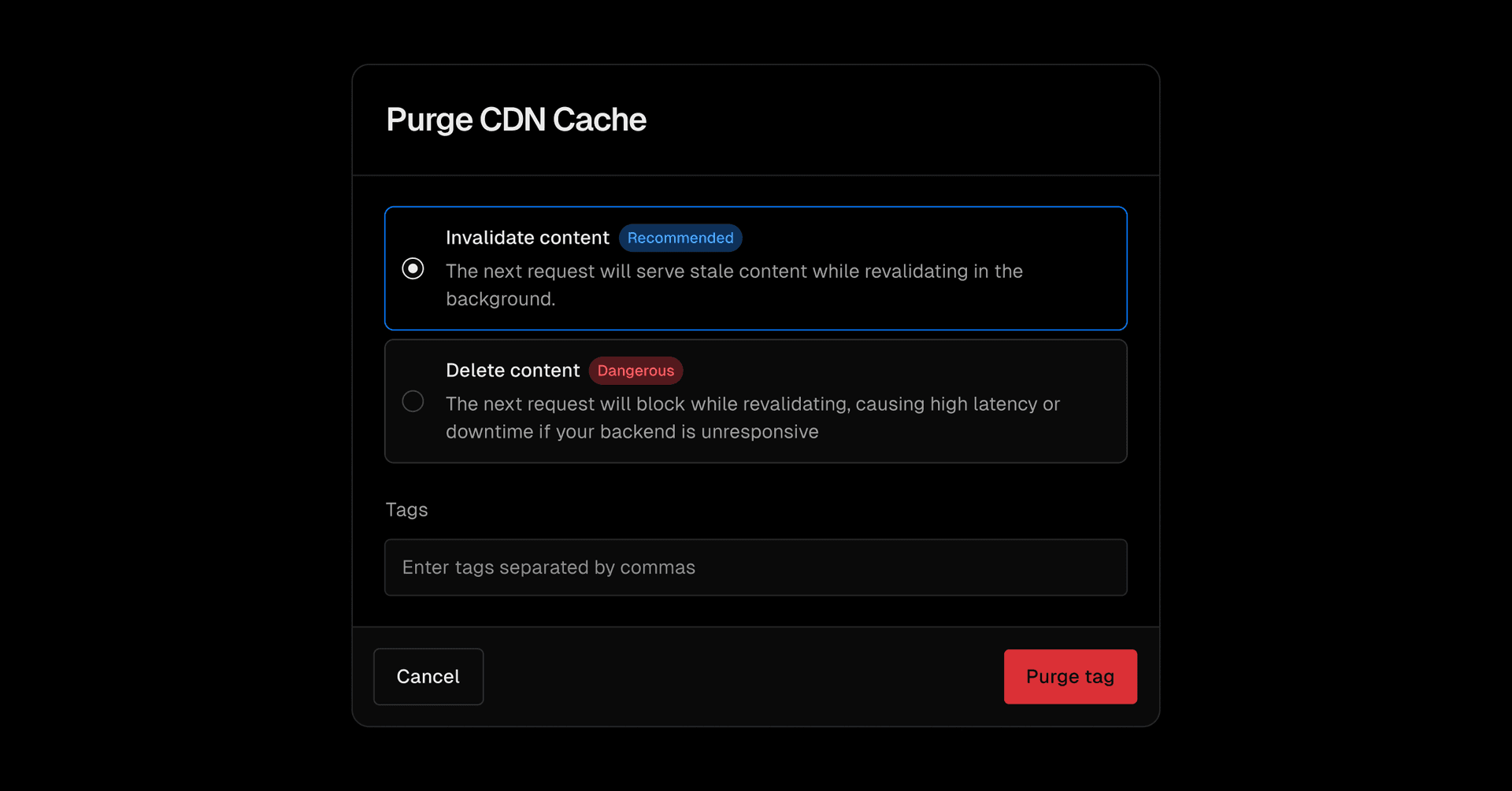Click the word "Cache" in dialog title
Screen dimensions: 1512x791
tap(599, 120)
